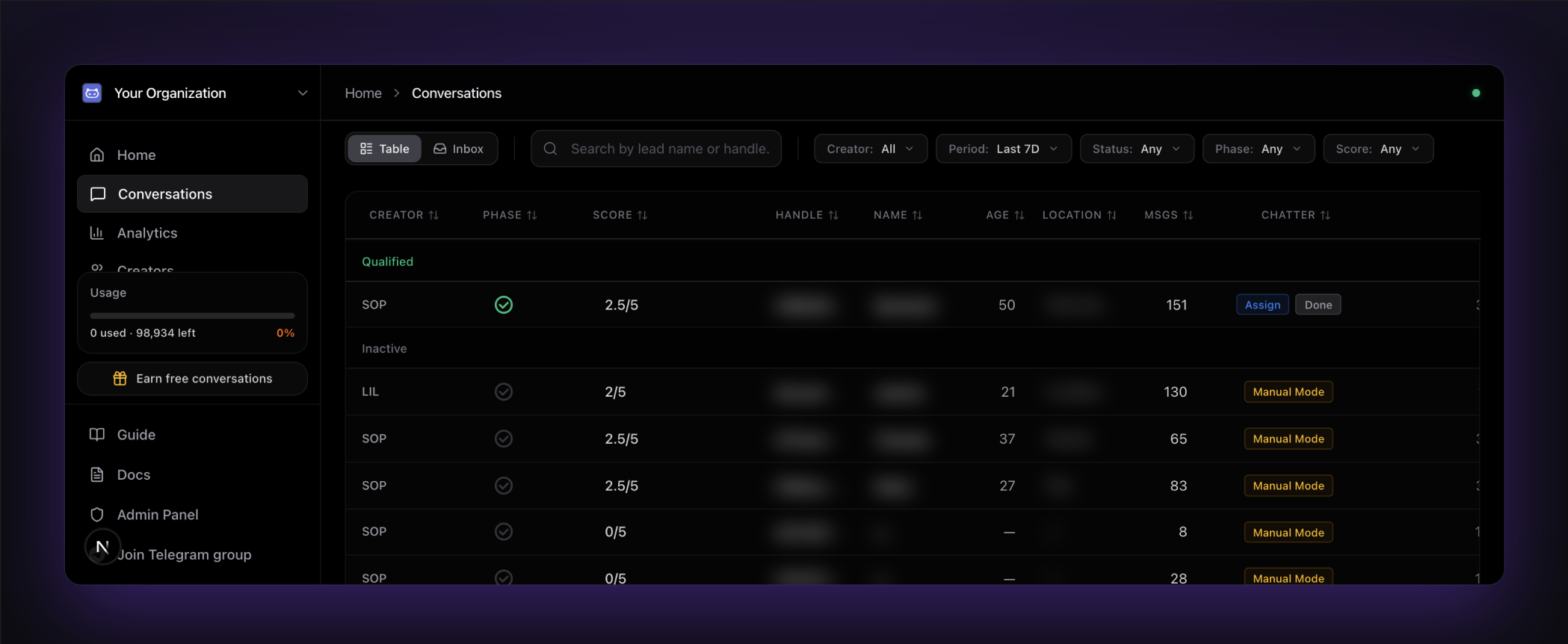The height and width of the screenshot is (644, 1568).
Task: Click the gift icon on Earn button
Action: click(120, 379)
